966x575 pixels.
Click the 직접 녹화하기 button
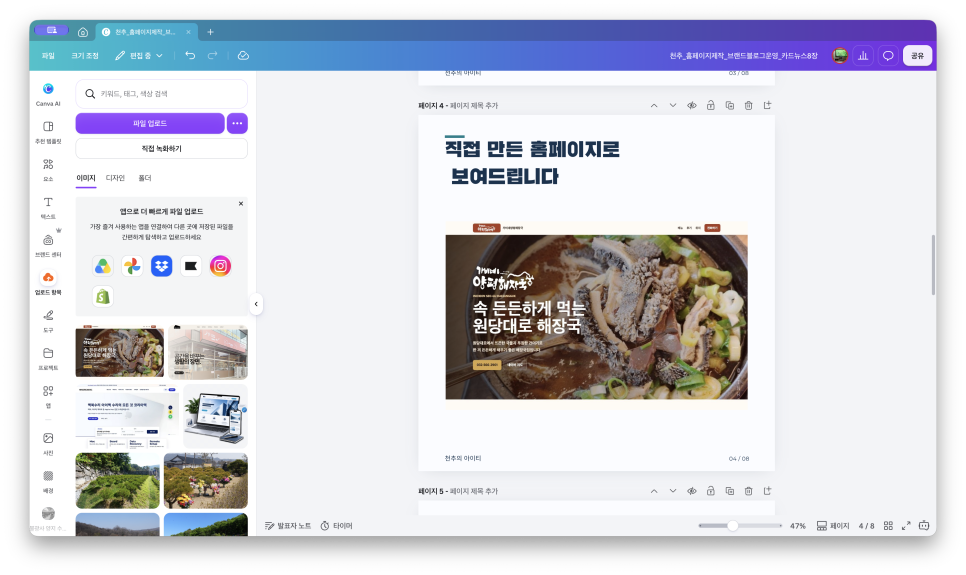tap(161, 149)
